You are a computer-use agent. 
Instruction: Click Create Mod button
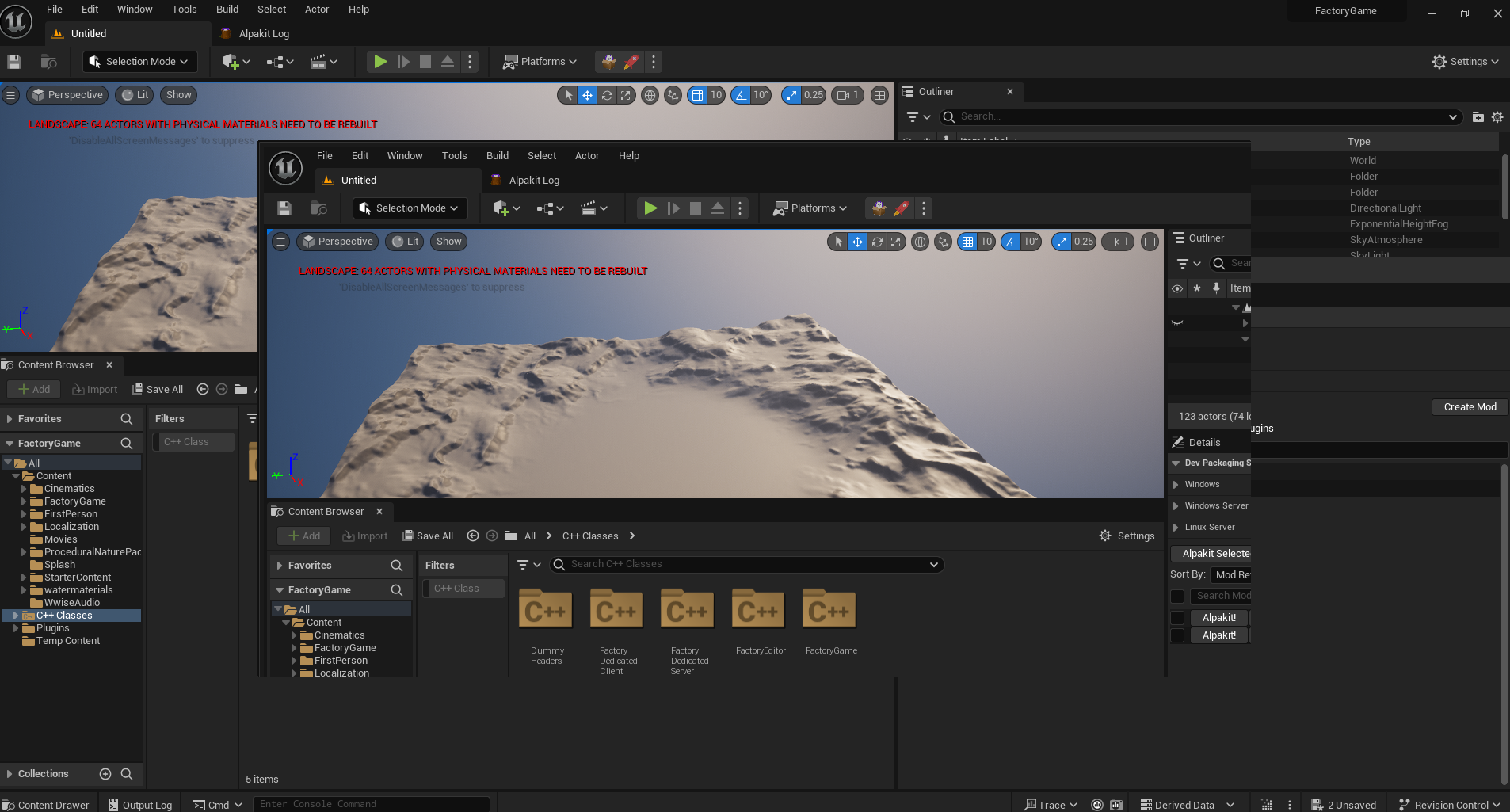(1470, 407)
